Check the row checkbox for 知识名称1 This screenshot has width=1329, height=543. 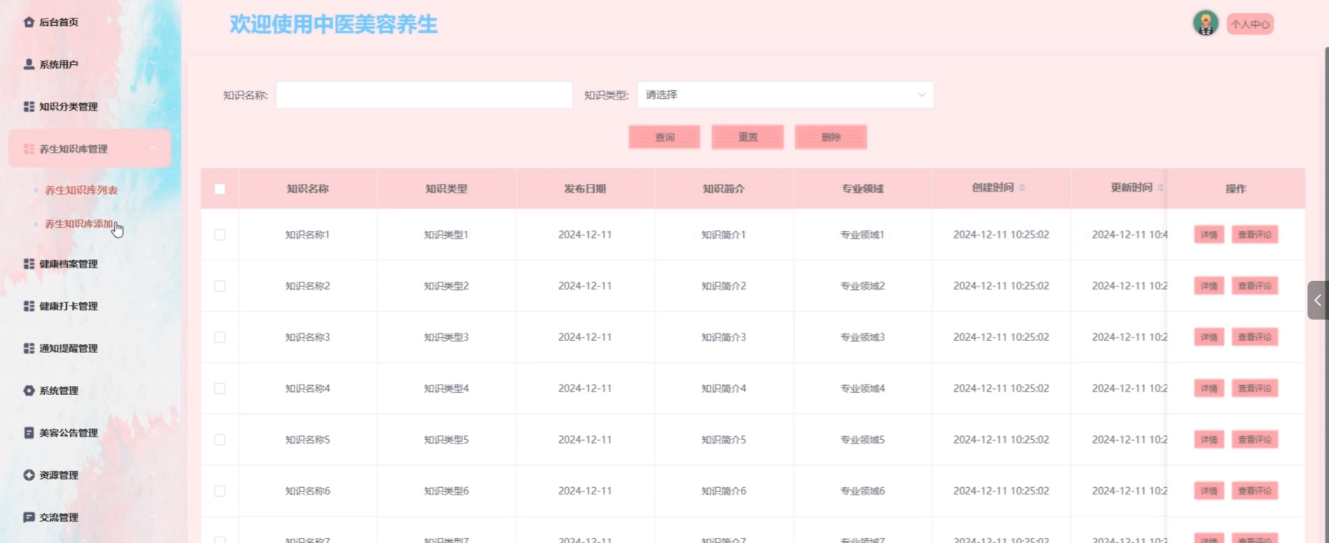220,235
